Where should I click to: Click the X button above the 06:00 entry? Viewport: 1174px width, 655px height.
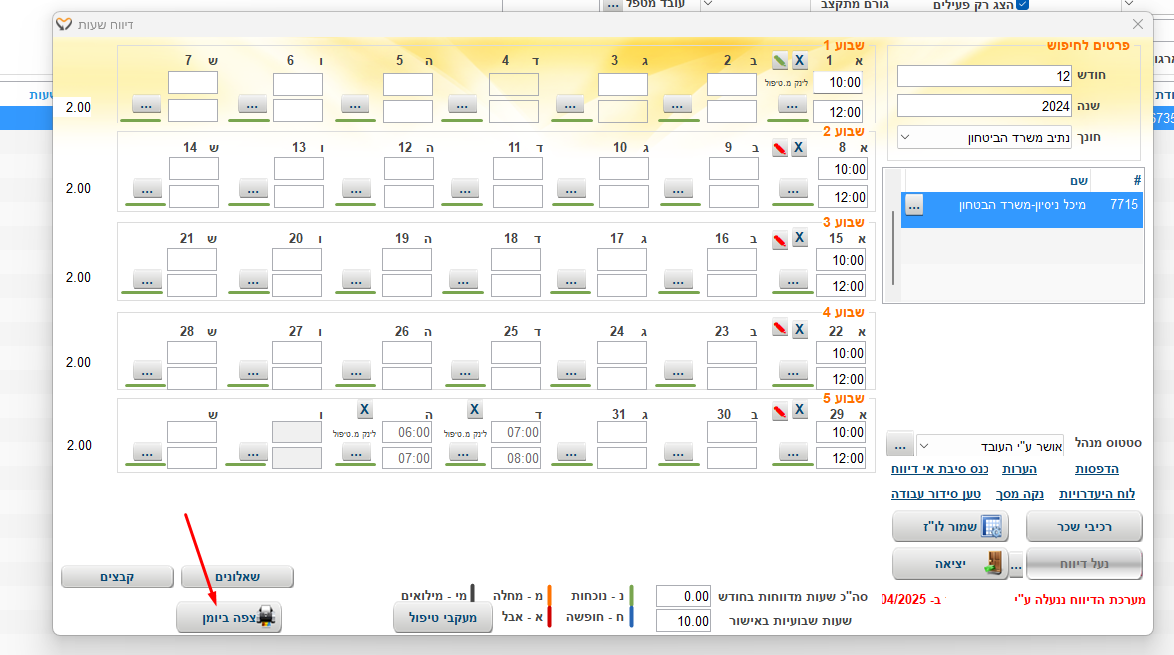[365, 409]
